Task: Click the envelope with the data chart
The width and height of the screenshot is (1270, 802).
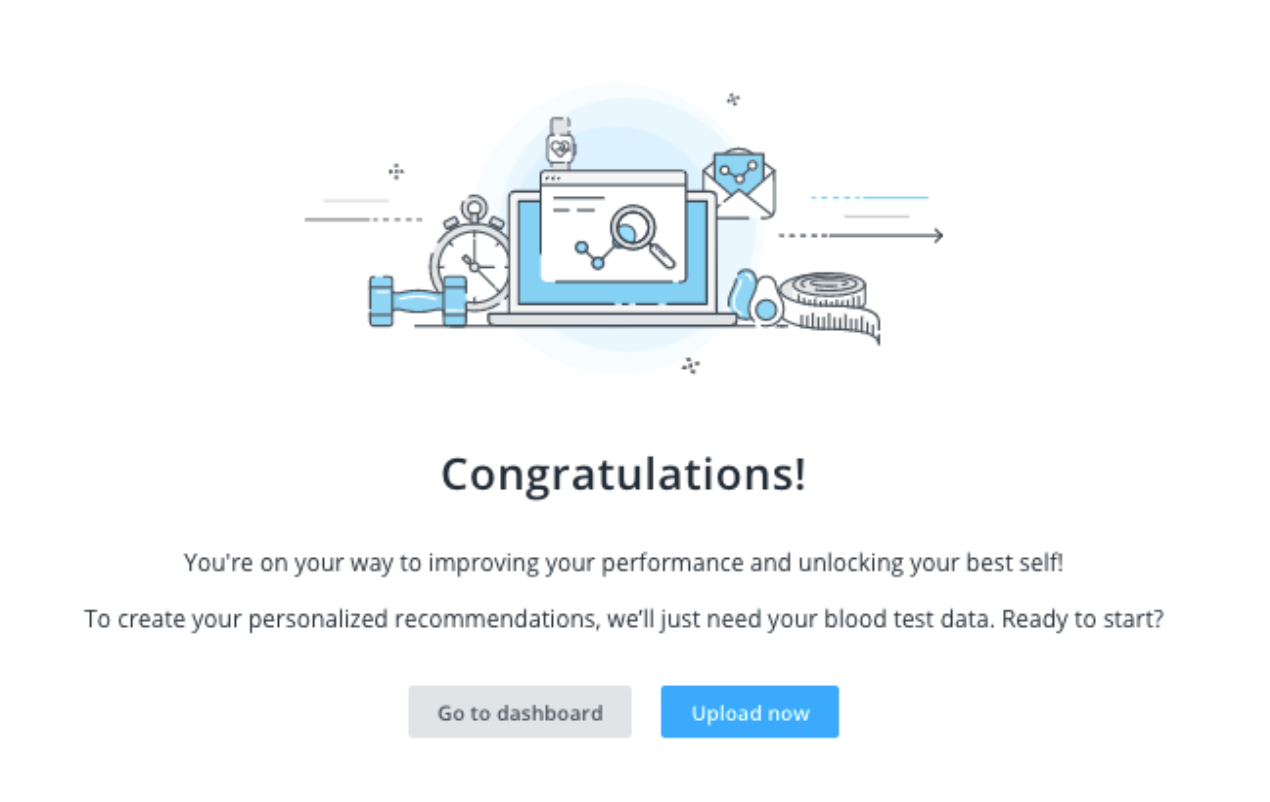Action: pyautogui.click(x=740, y=180)
